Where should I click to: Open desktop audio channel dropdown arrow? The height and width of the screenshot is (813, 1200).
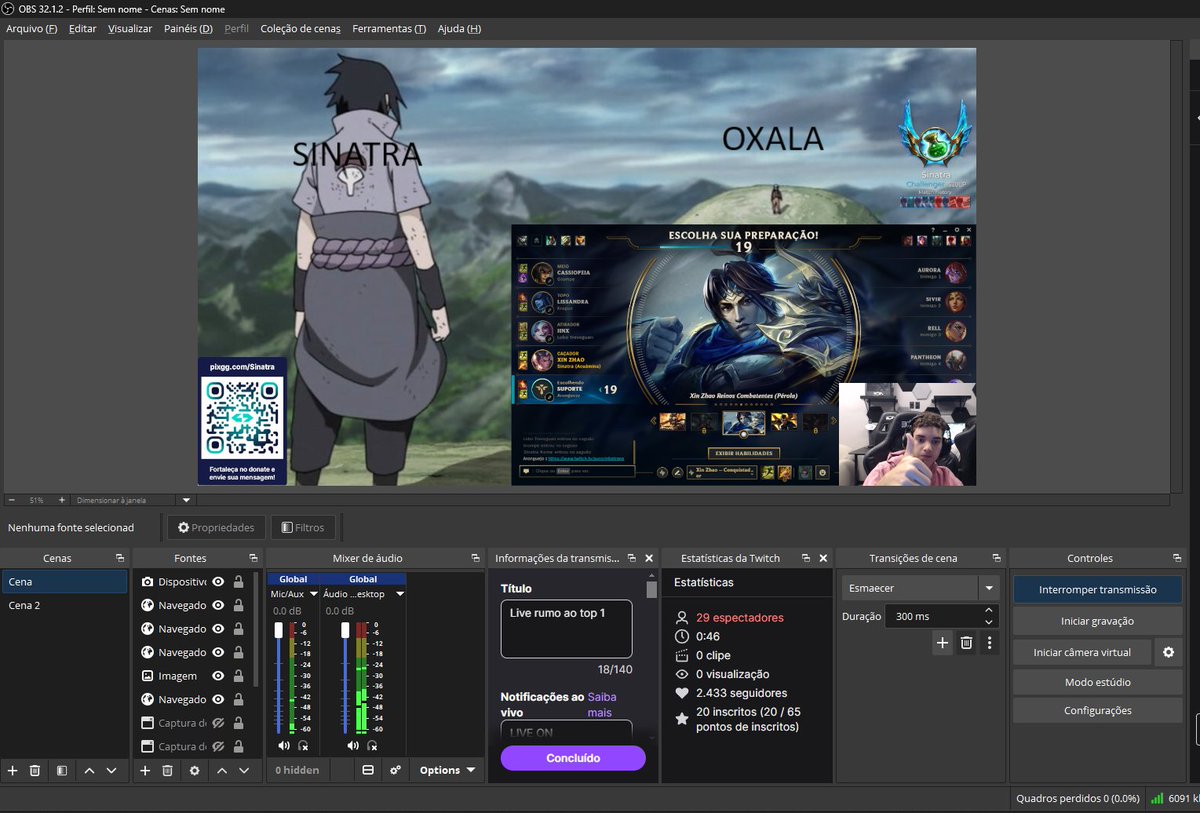point(399,594)
